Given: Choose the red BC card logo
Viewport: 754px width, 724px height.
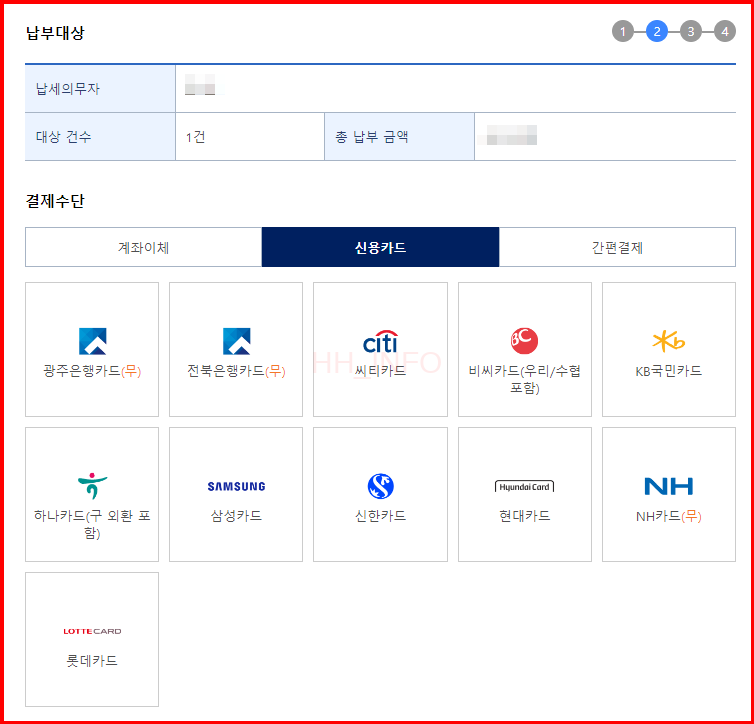Looking at the screenshot, I should tap(524, 341).
